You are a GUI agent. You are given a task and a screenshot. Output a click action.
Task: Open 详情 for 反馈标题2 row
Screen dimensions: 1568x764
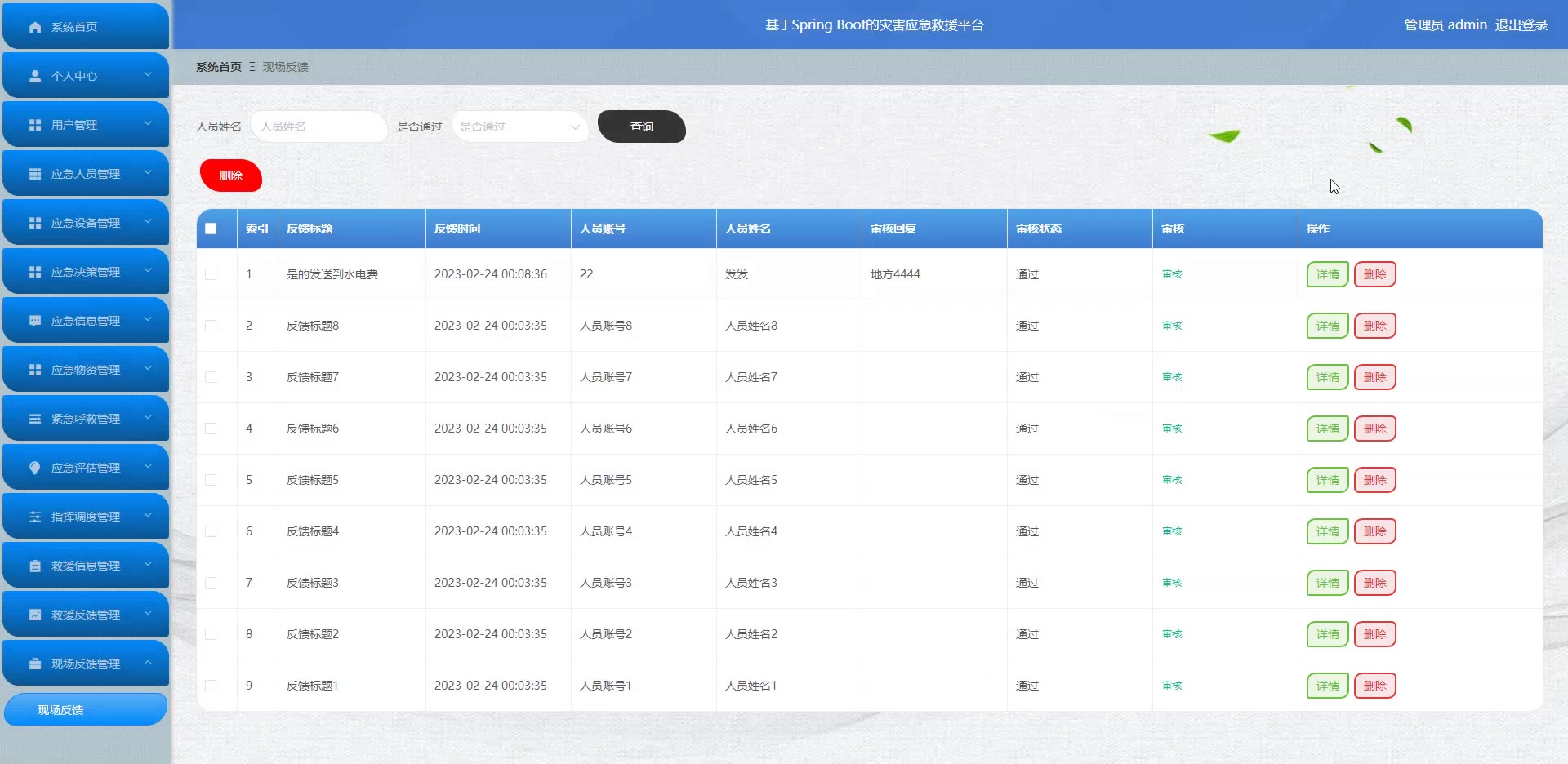click(x=1328, y=634)
